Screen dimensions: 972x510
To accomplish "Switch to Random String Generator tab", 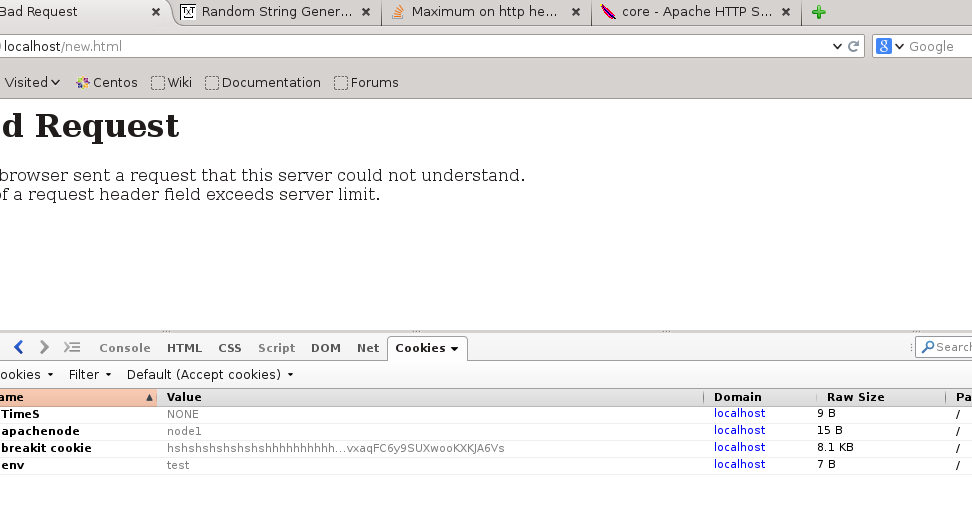I will point(276,12).
